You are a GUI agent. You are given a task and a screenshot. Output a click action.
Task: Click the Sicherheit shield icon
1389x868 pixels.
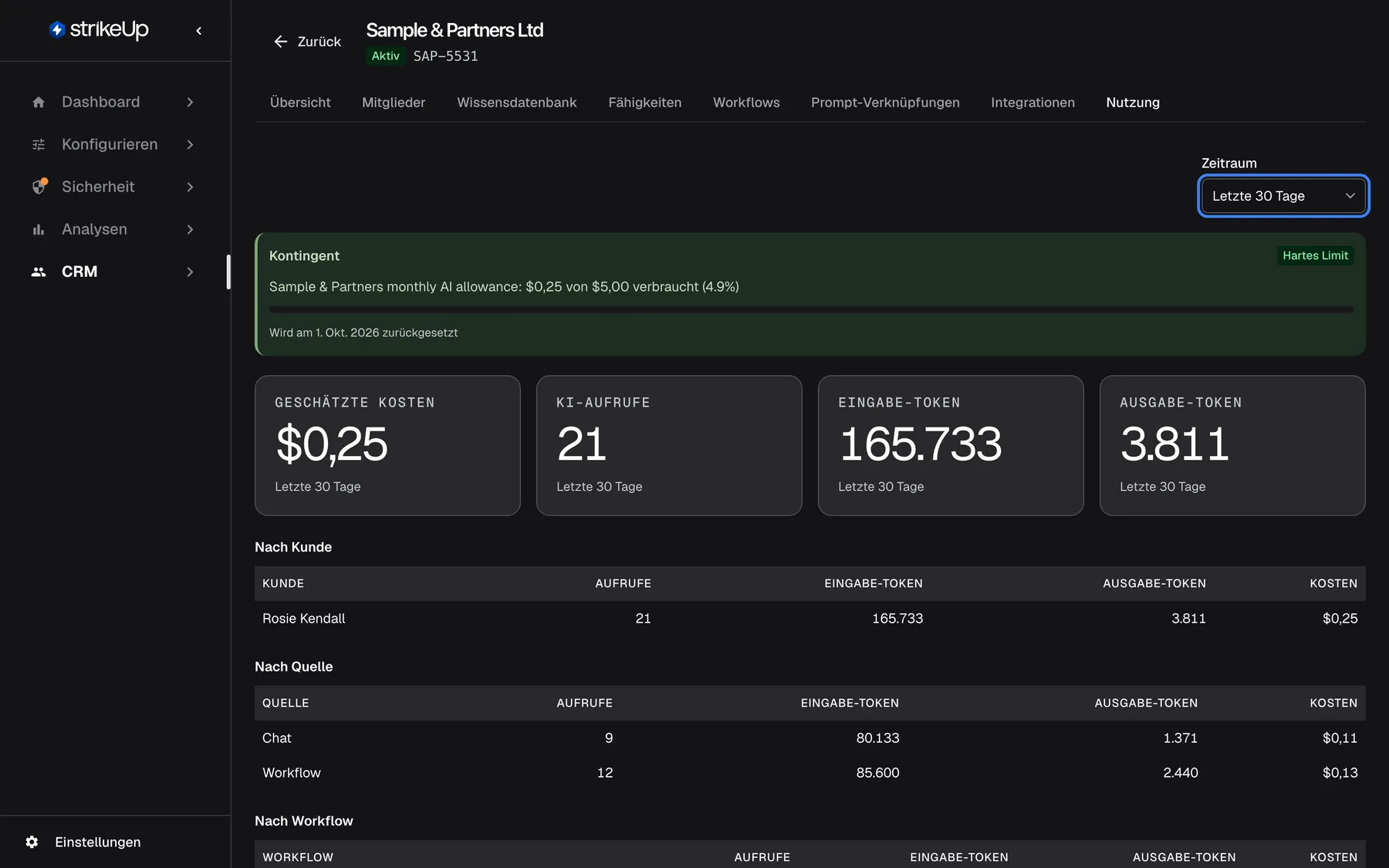tap(39, 187)
